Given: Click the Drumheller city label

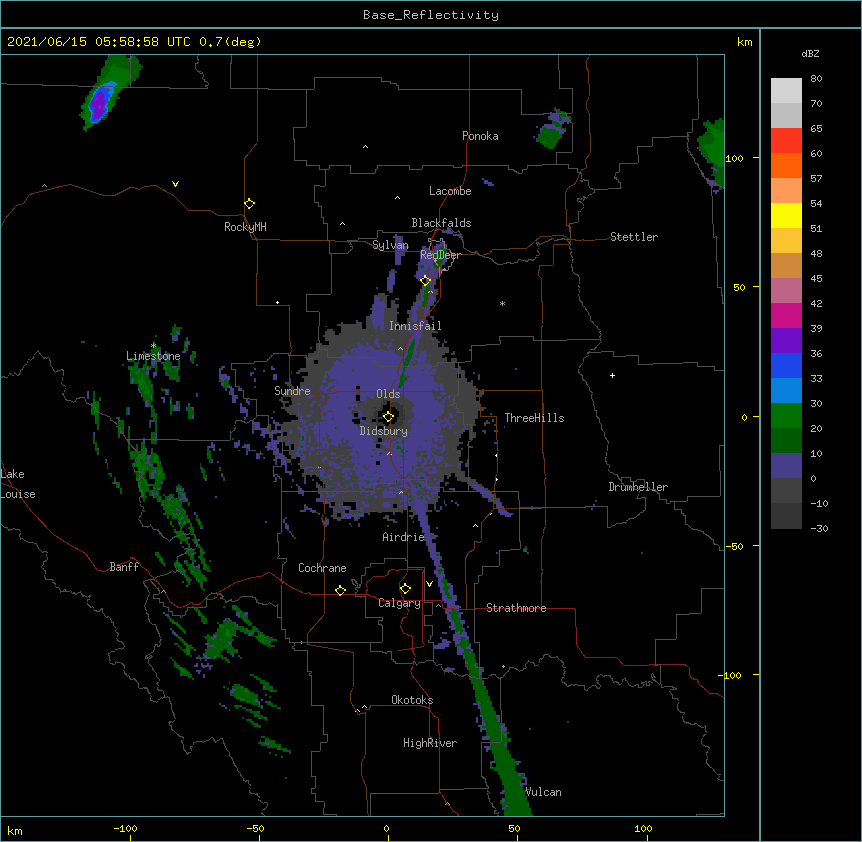Looking at the screenshot, I should pos(638,487).
